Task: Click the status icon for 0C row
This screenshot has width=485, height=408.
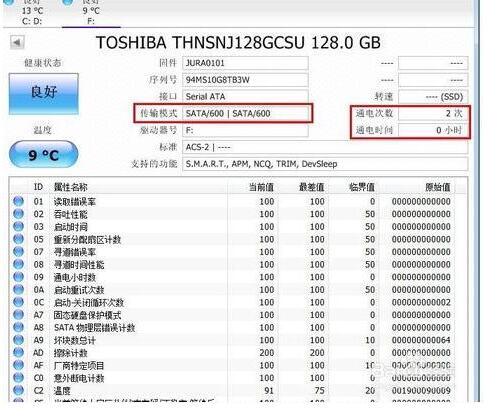Action: (18, 302)
